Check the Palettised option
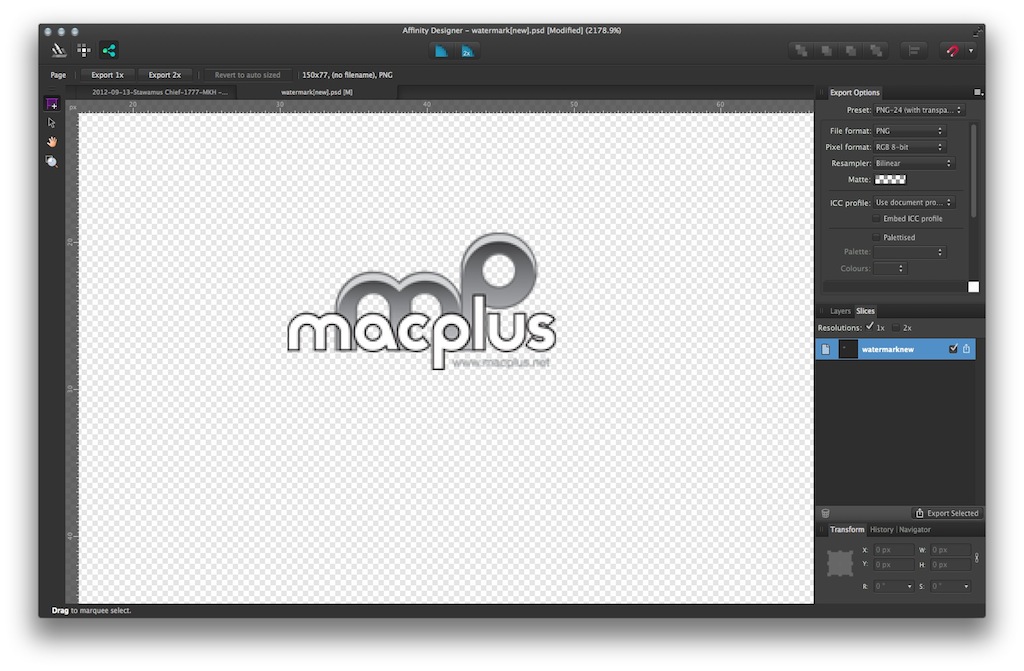 [x=876, y=237]
